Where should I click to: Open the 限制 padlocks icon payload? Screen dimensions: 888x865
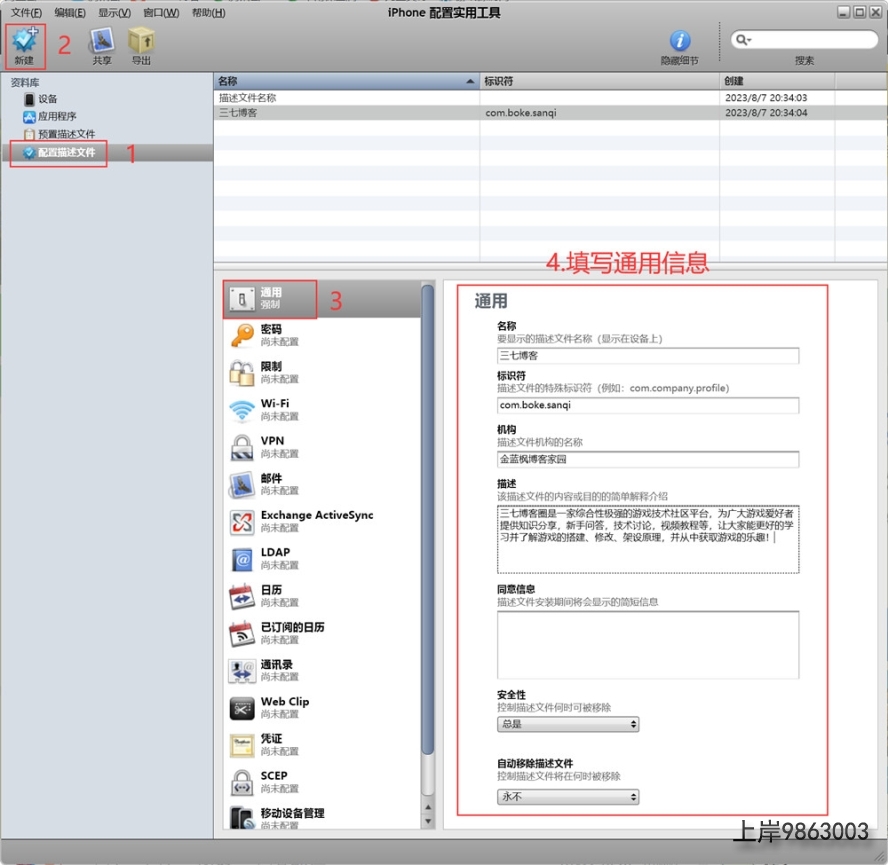click(x=242, y=373)
